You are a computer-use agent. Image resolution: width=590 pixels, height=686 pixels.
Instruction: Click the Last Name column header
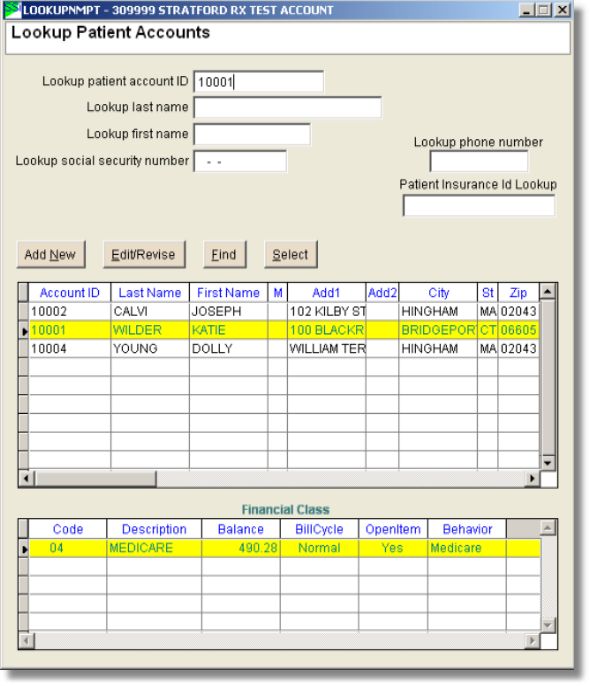pyautogui.click(x=150, y=293)
